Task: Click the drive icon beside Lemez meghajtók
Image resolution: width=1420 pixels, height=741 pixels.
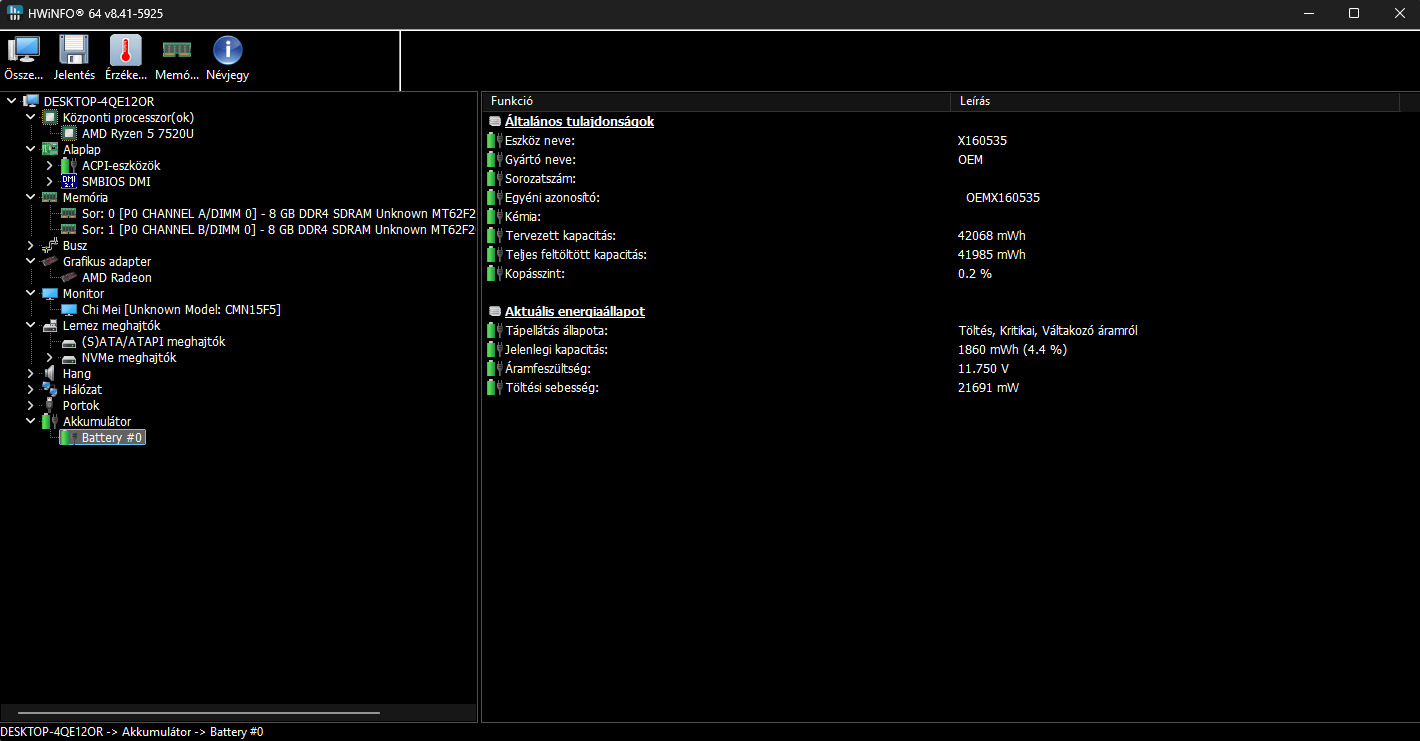Action: click(x=50, y=325)
